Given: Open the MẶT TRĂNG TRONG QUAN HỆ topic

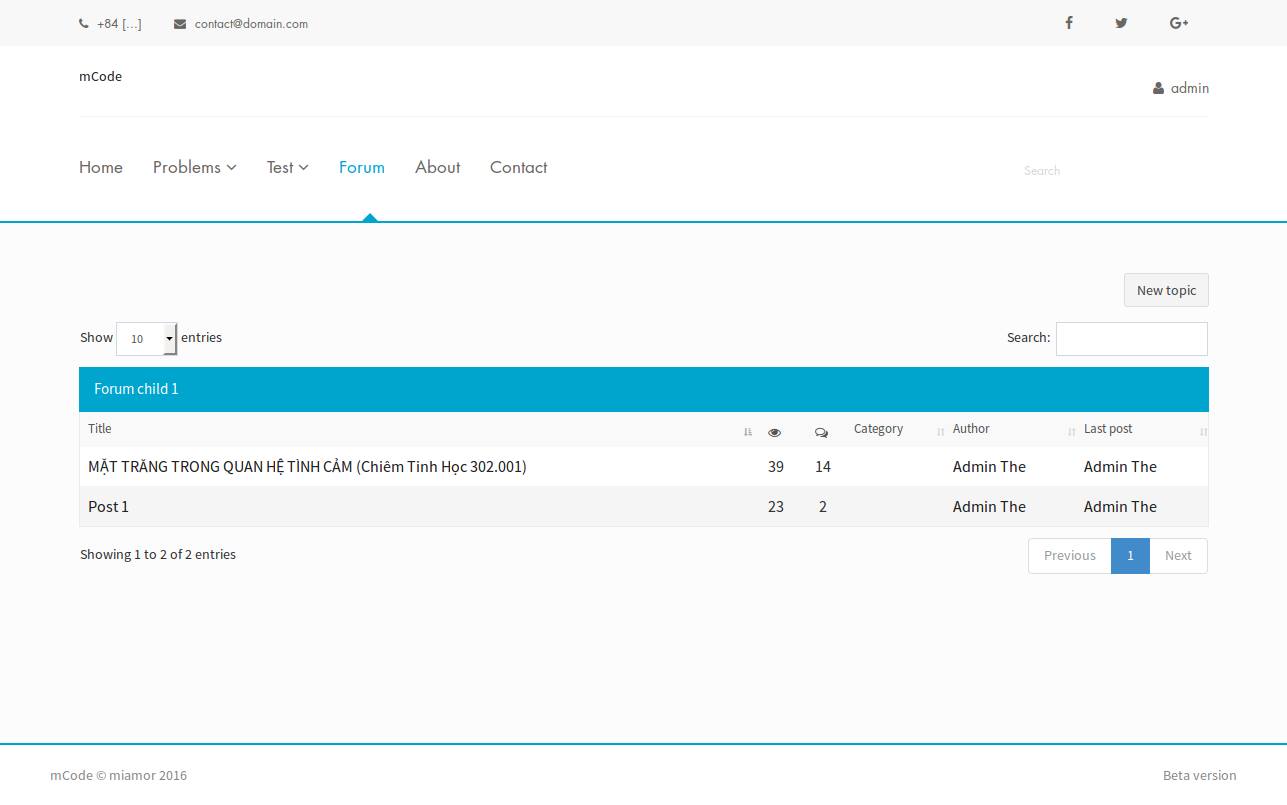Looking at the screenshot, I should (307, 467).
